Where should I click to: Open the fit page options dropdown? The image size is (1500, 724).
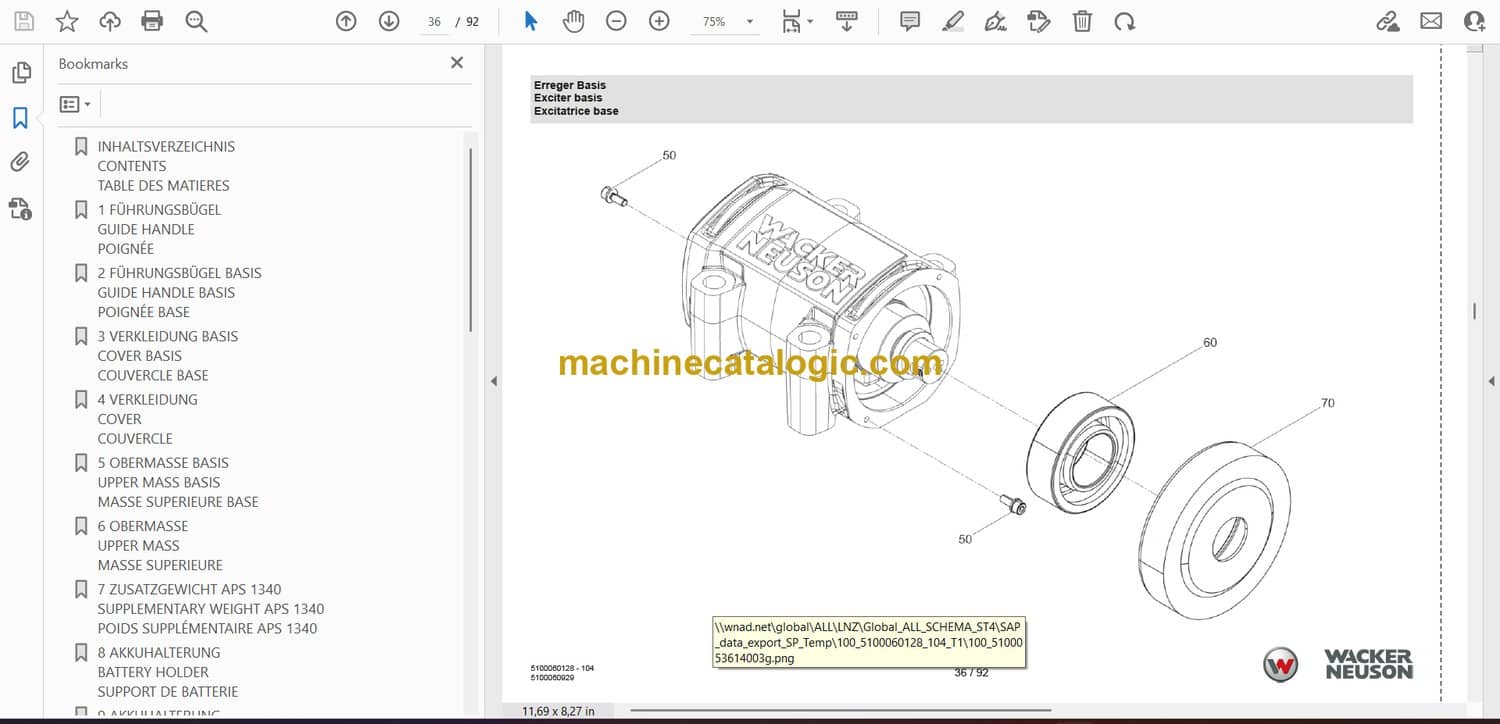pyautogui.click(x=797, y=21)
